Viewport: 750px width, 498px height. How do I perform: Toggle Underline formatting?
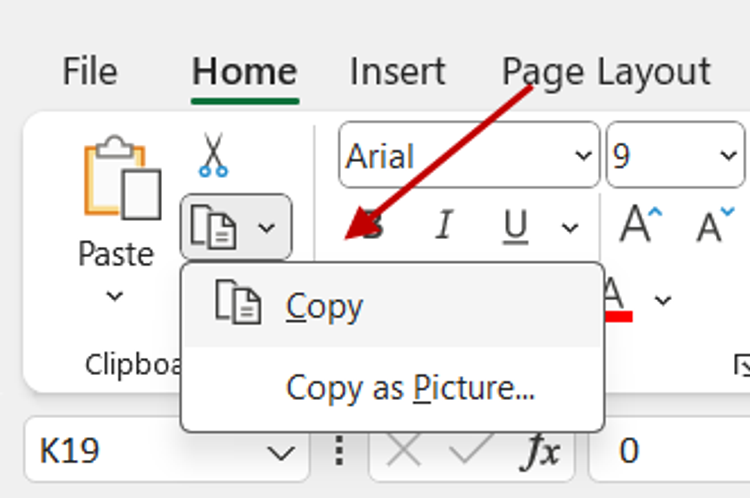click(x=516, y=225)
